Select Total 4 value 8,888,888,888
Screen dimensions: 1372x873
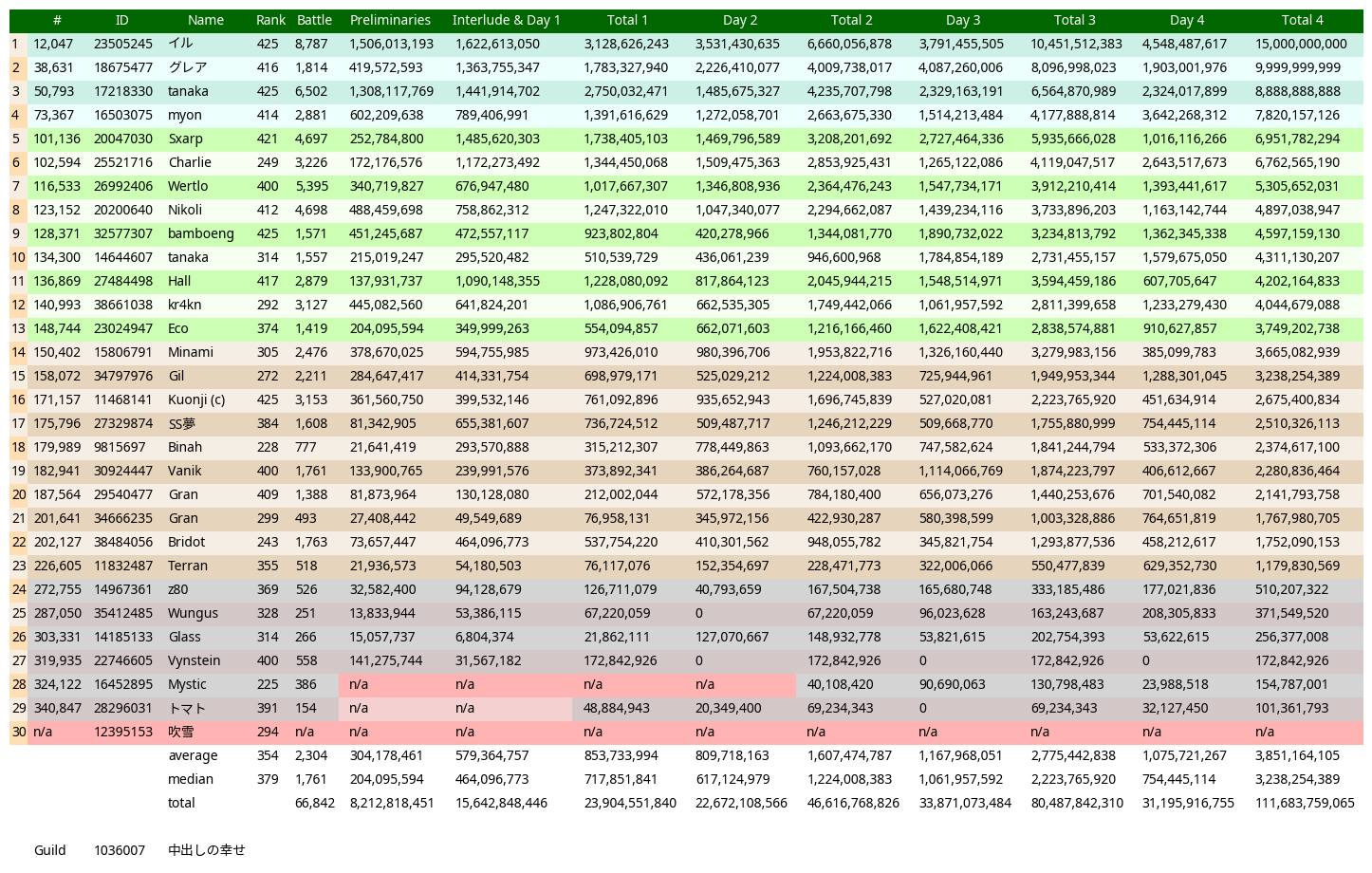(1298, 91)
